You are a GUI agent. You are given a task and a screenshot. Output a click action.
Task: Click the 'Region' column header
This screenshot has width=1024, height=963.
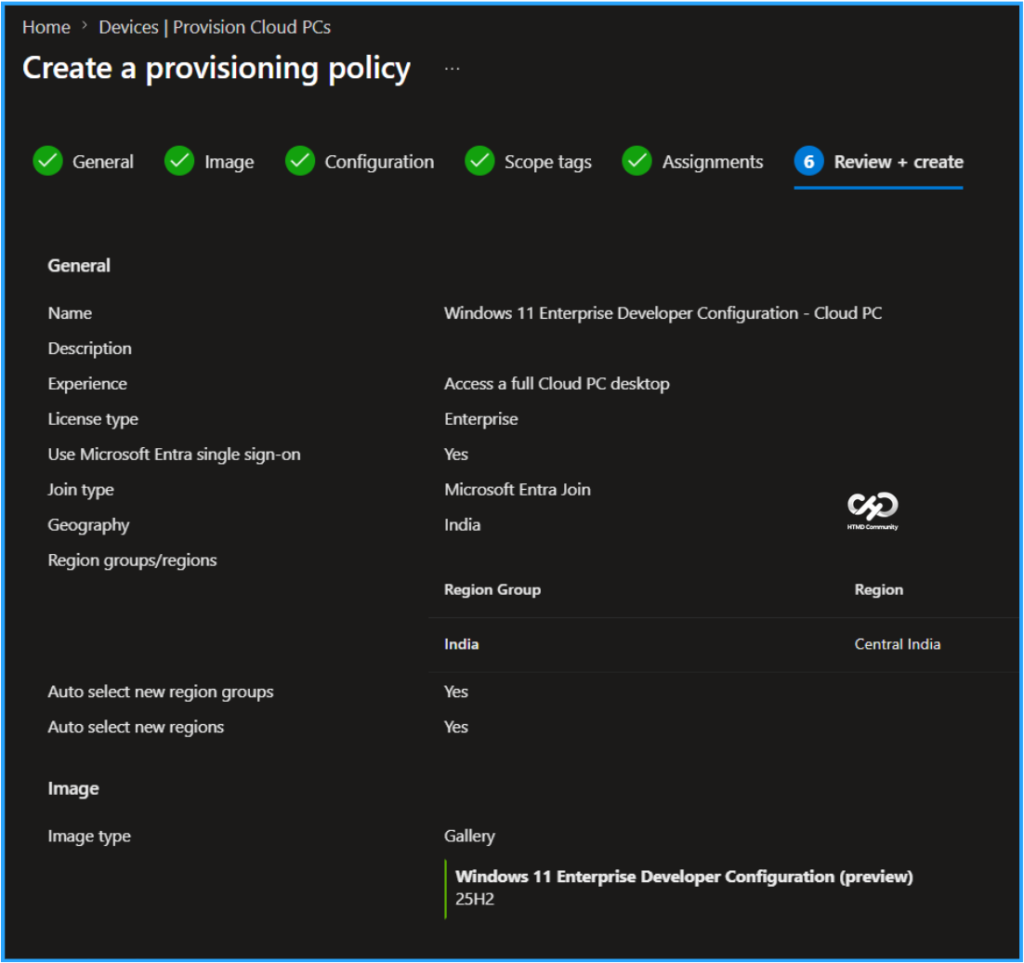pos(878,590)
